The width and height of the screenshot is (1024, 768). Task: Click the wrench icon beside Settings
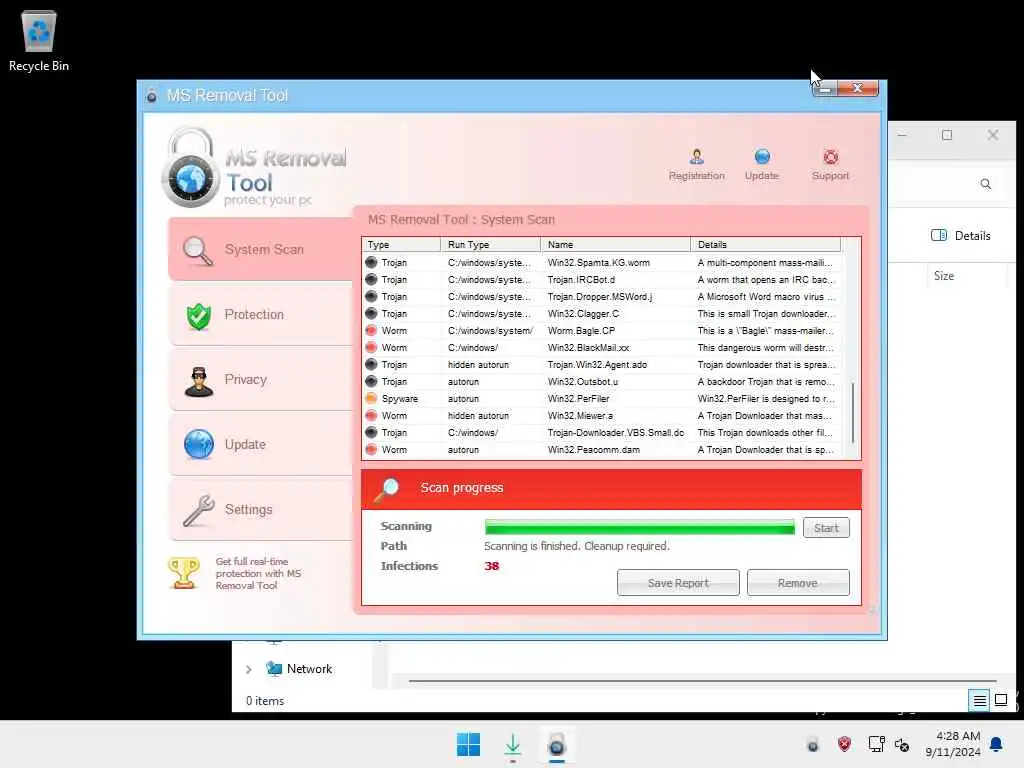(199, 510)
